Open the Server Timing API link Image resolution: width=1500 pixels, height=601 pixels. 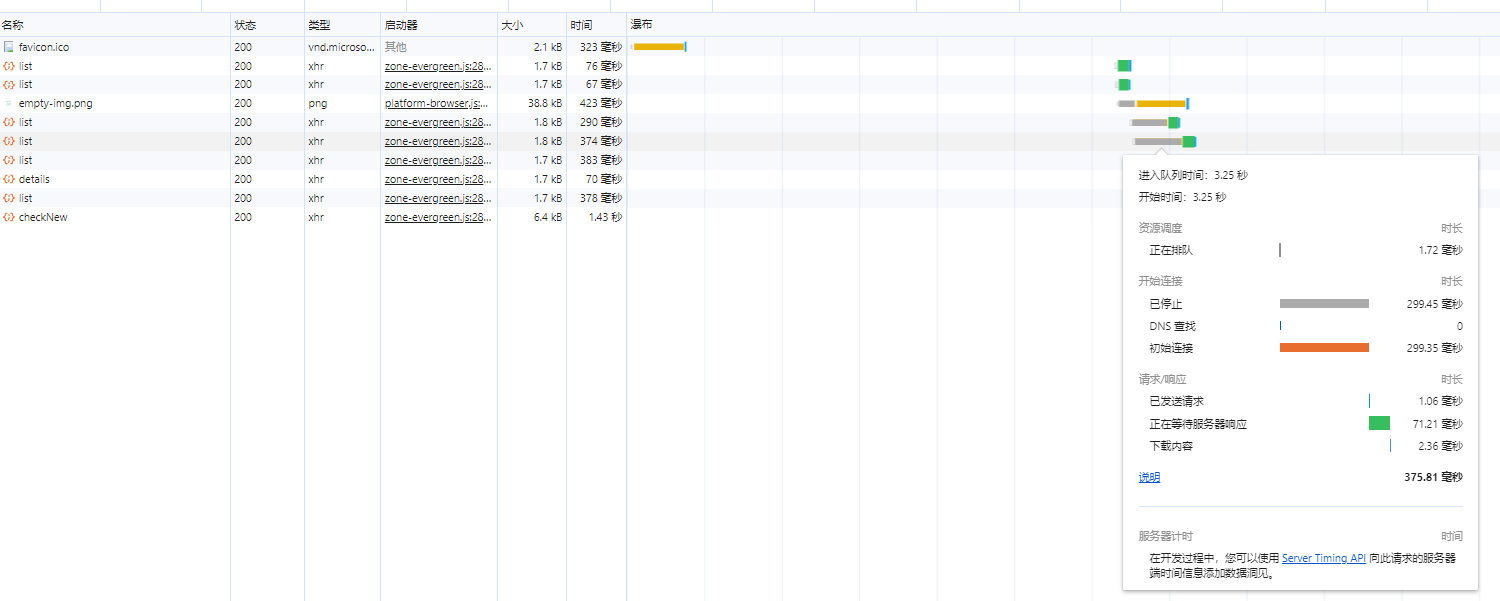1323,559
